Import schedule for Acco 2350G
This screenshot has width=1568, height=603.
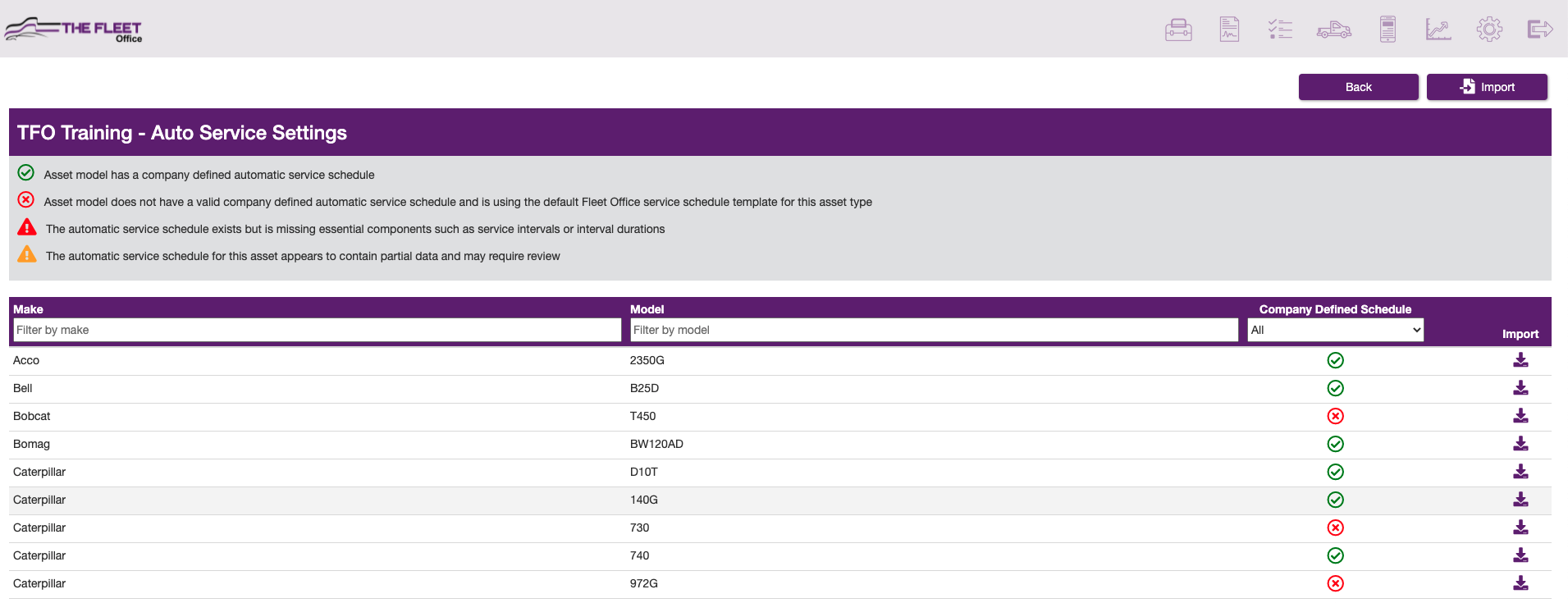(1520, 360)
